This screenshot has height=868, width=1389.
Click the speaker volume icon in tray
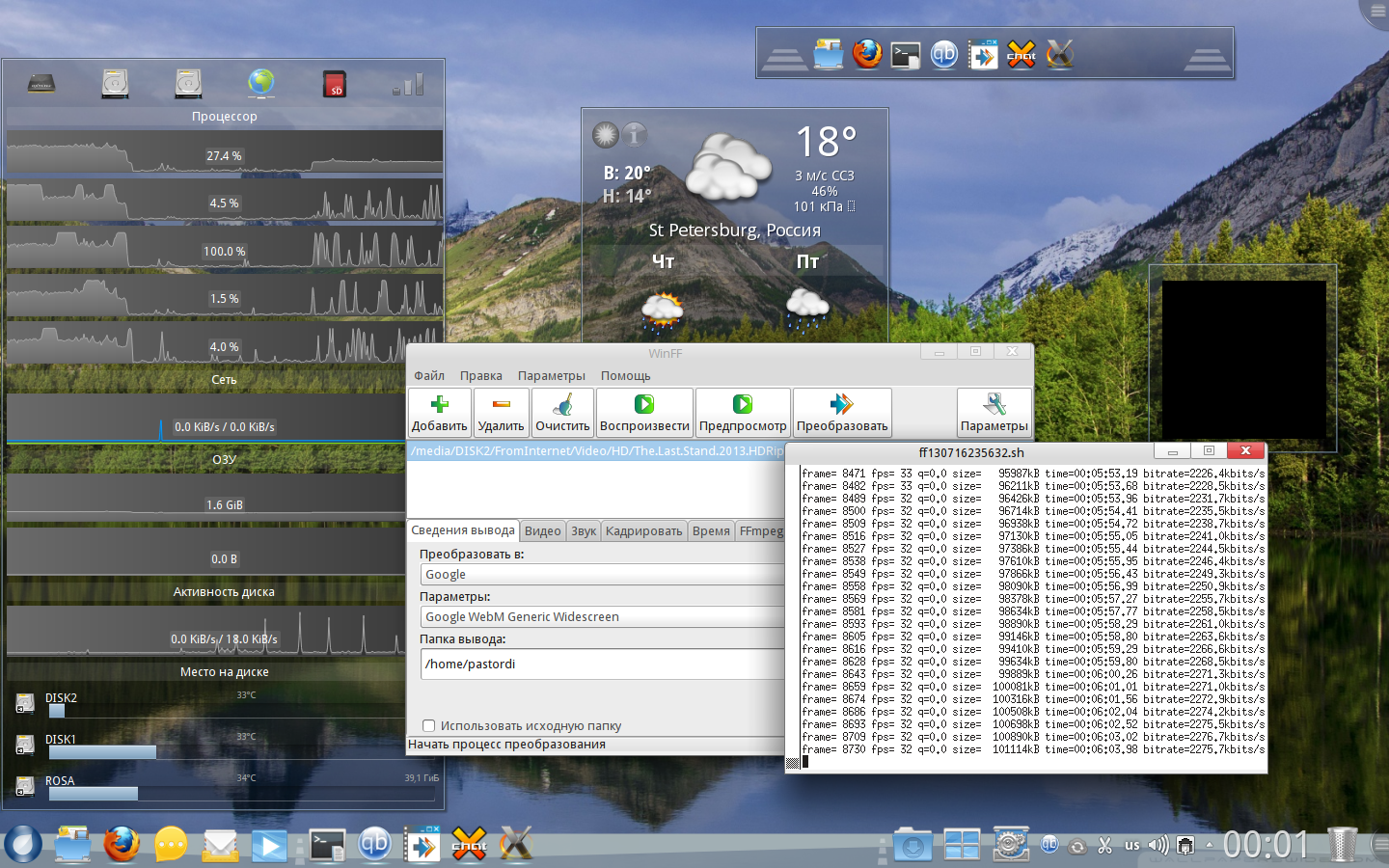click(x=1157, y=846)
